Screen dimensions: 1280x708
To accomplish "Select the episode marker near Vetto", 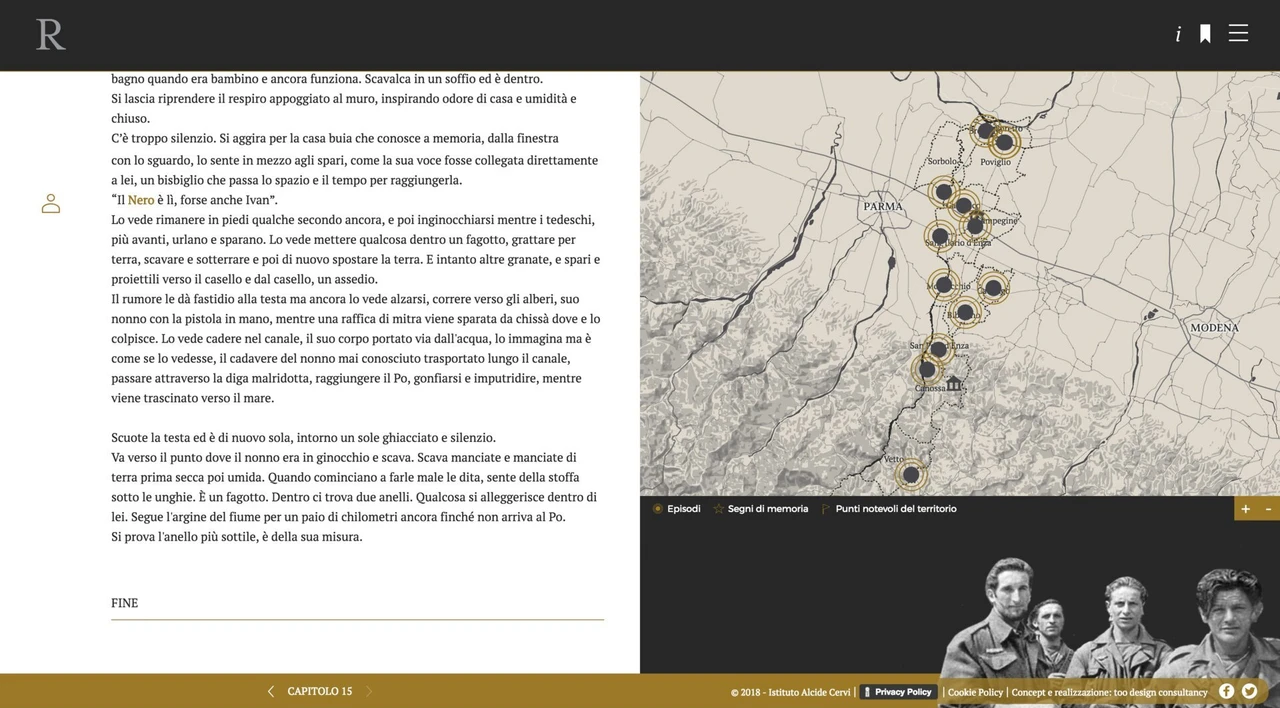I will [x=910, y=474].
